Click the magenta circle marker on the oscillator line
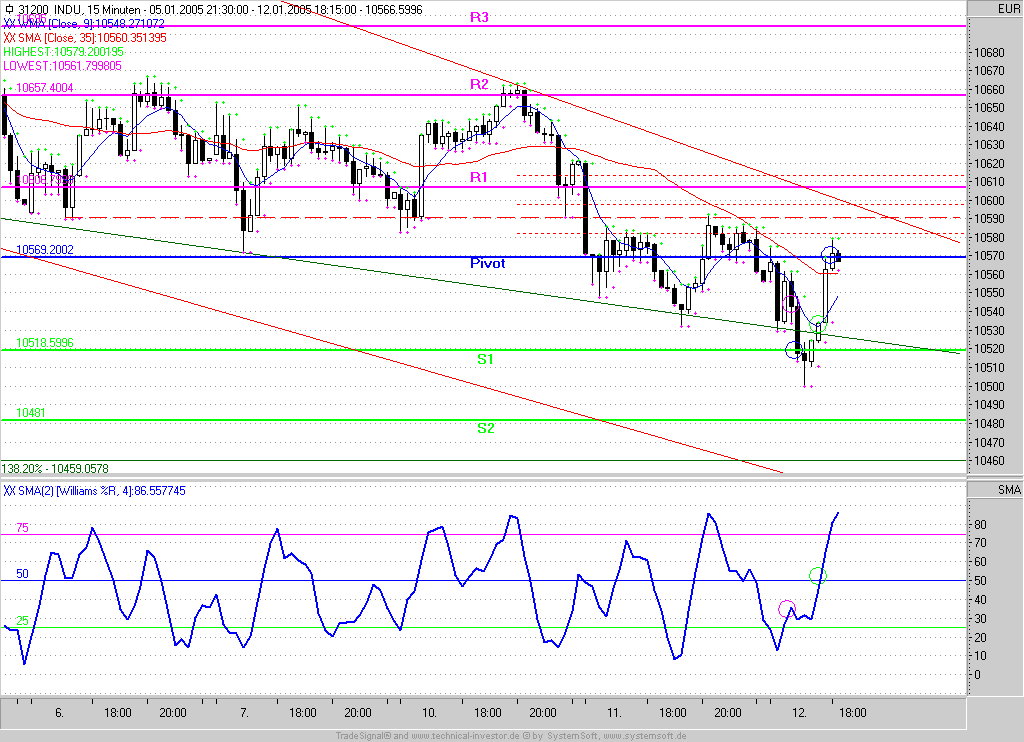 (787, 609)
